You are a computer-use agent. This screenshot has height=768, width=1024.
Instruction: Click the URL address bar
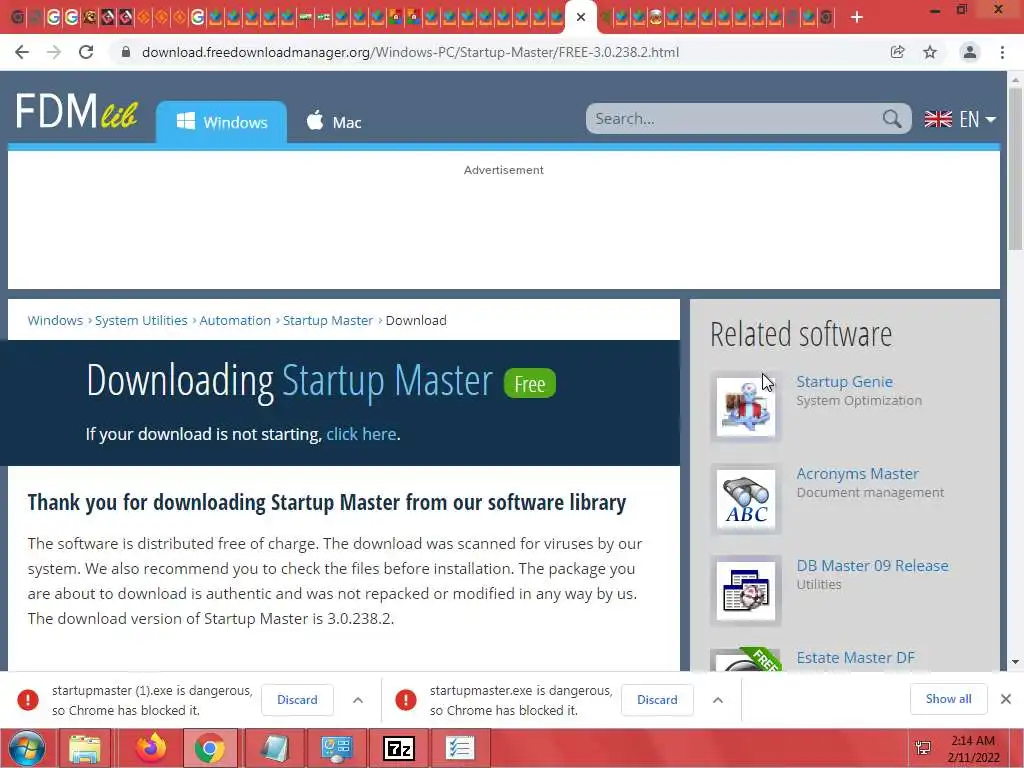(410, 52)
